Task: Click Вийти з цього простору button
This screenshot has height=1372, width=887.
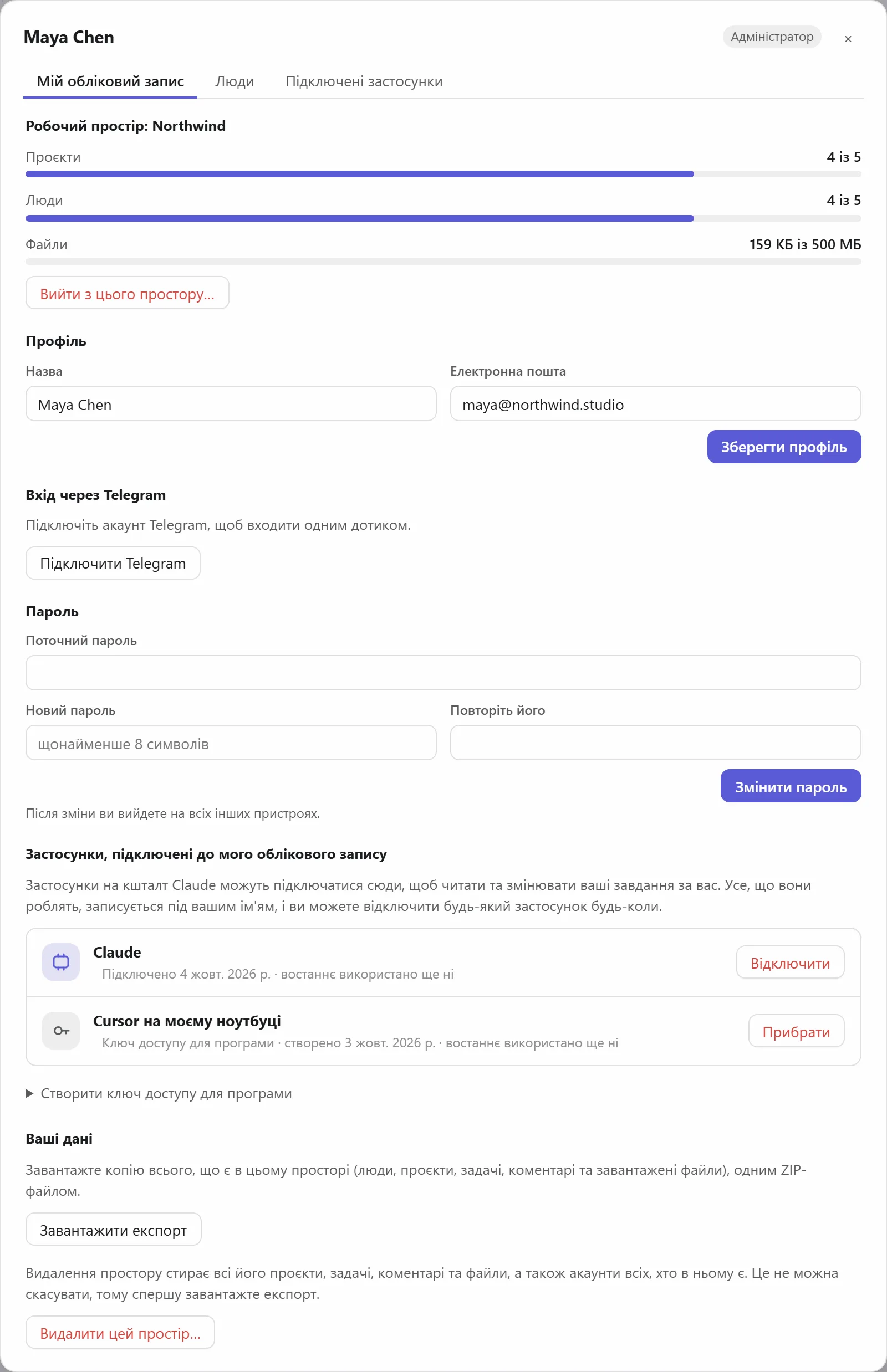Action: (128, 294)
